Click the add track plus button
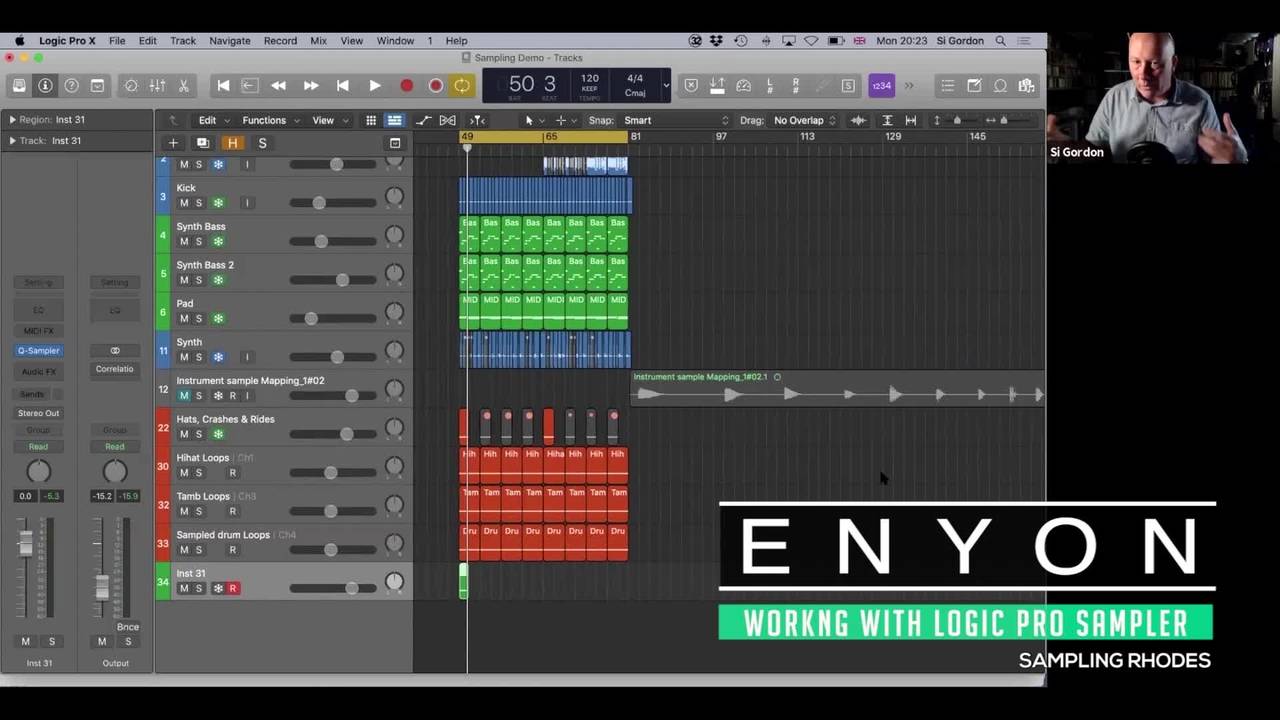Image resolution: width=1280 pixels, height=720 pixels. (173, 143)
